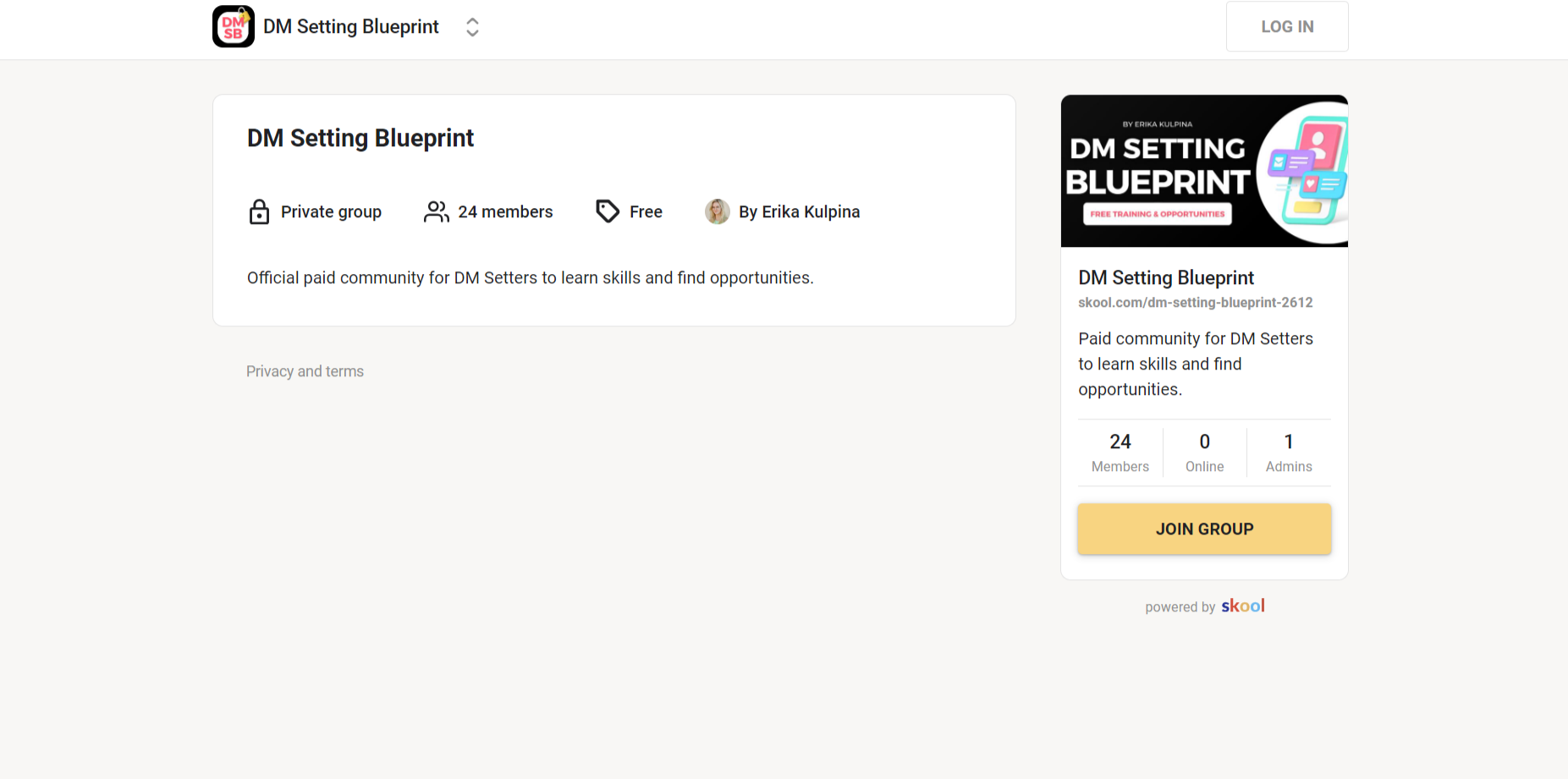This screenshot has width=1568, height=779.
Task: Open By Erika Kulpina profile link
Action: point(799,211)
